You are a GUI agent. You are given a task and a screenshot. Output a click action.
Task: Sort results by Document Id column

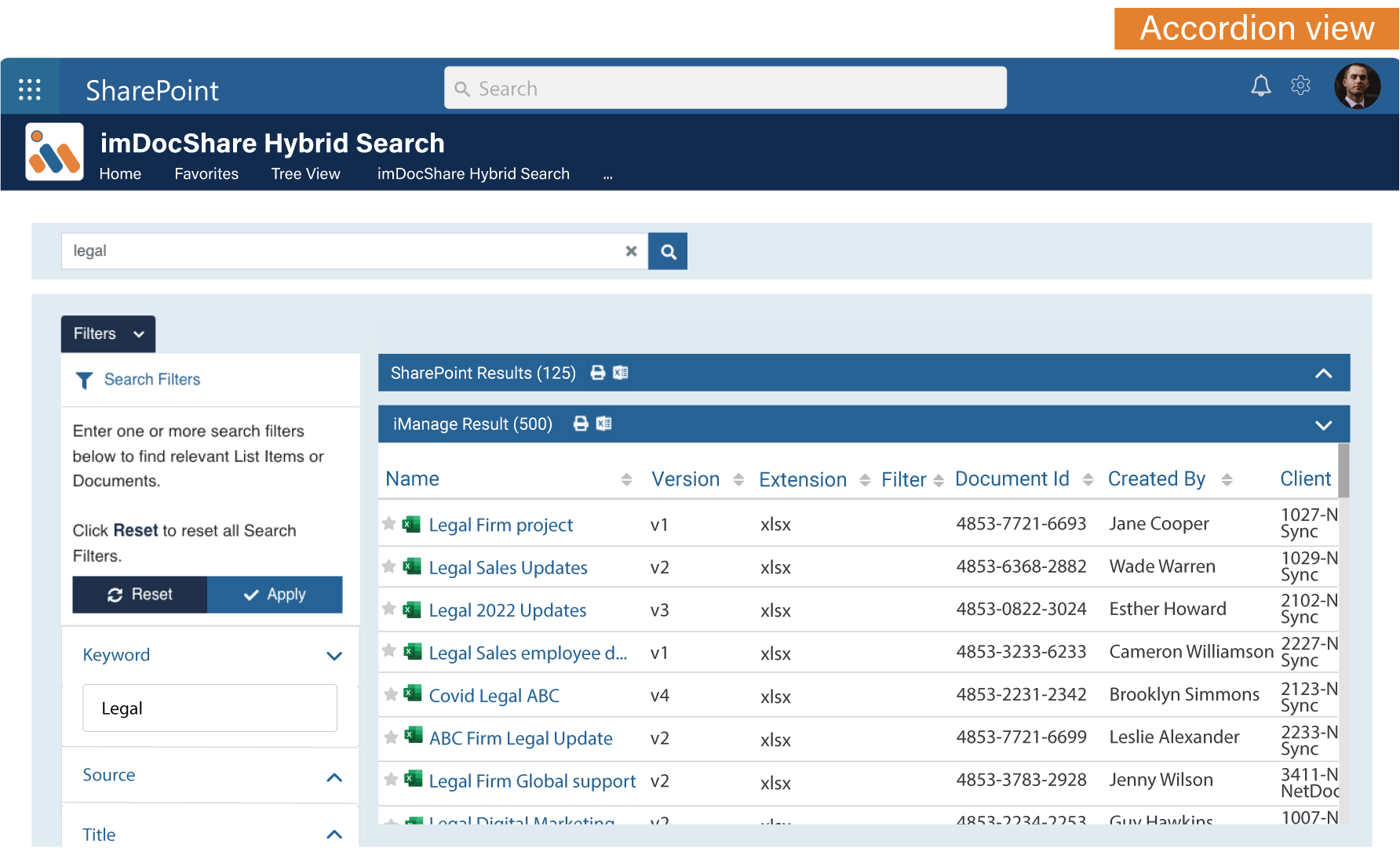click(1088, 479)
